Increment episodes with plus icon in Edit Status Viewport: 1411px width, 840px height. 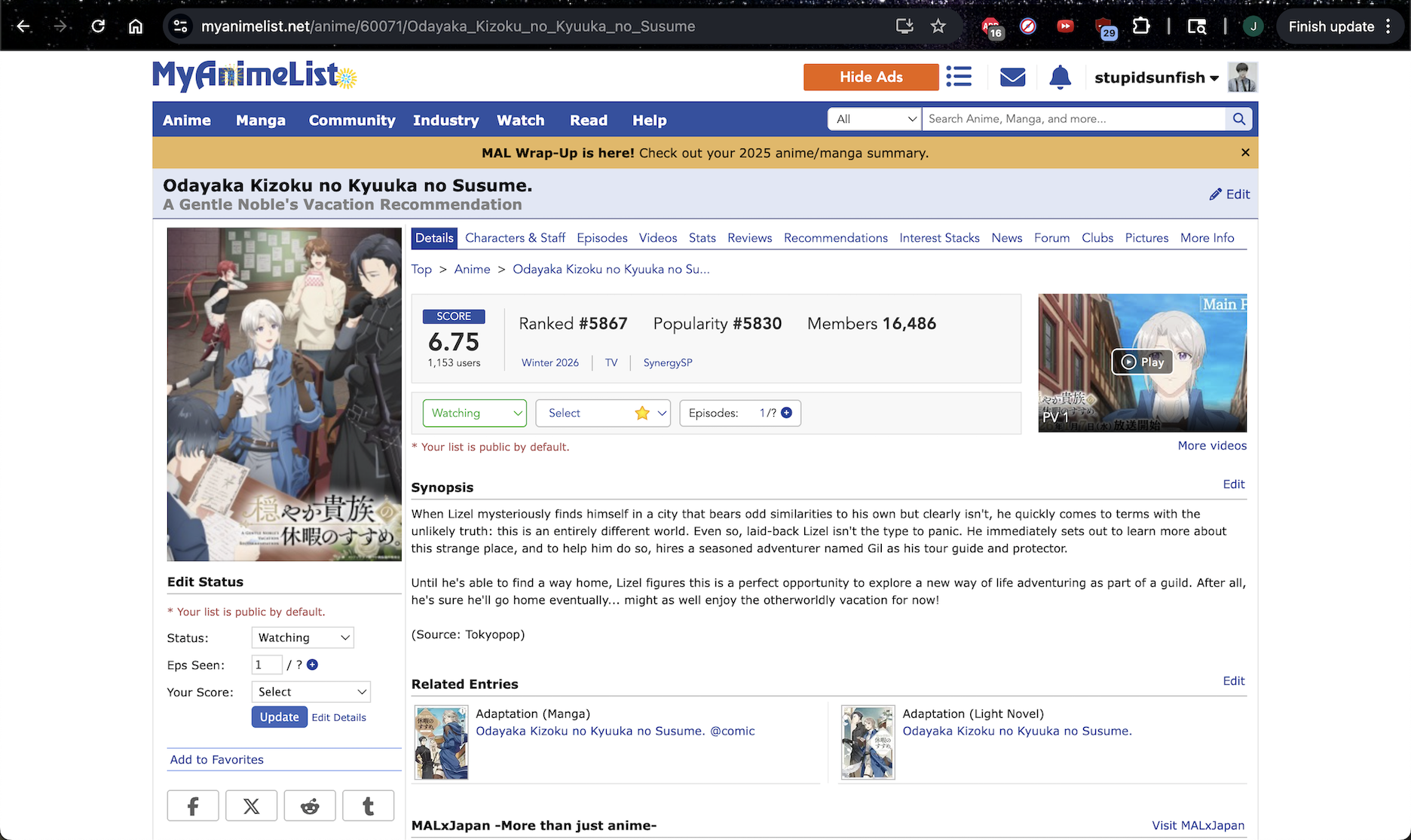pyautogui.click(x=313, y=664)
